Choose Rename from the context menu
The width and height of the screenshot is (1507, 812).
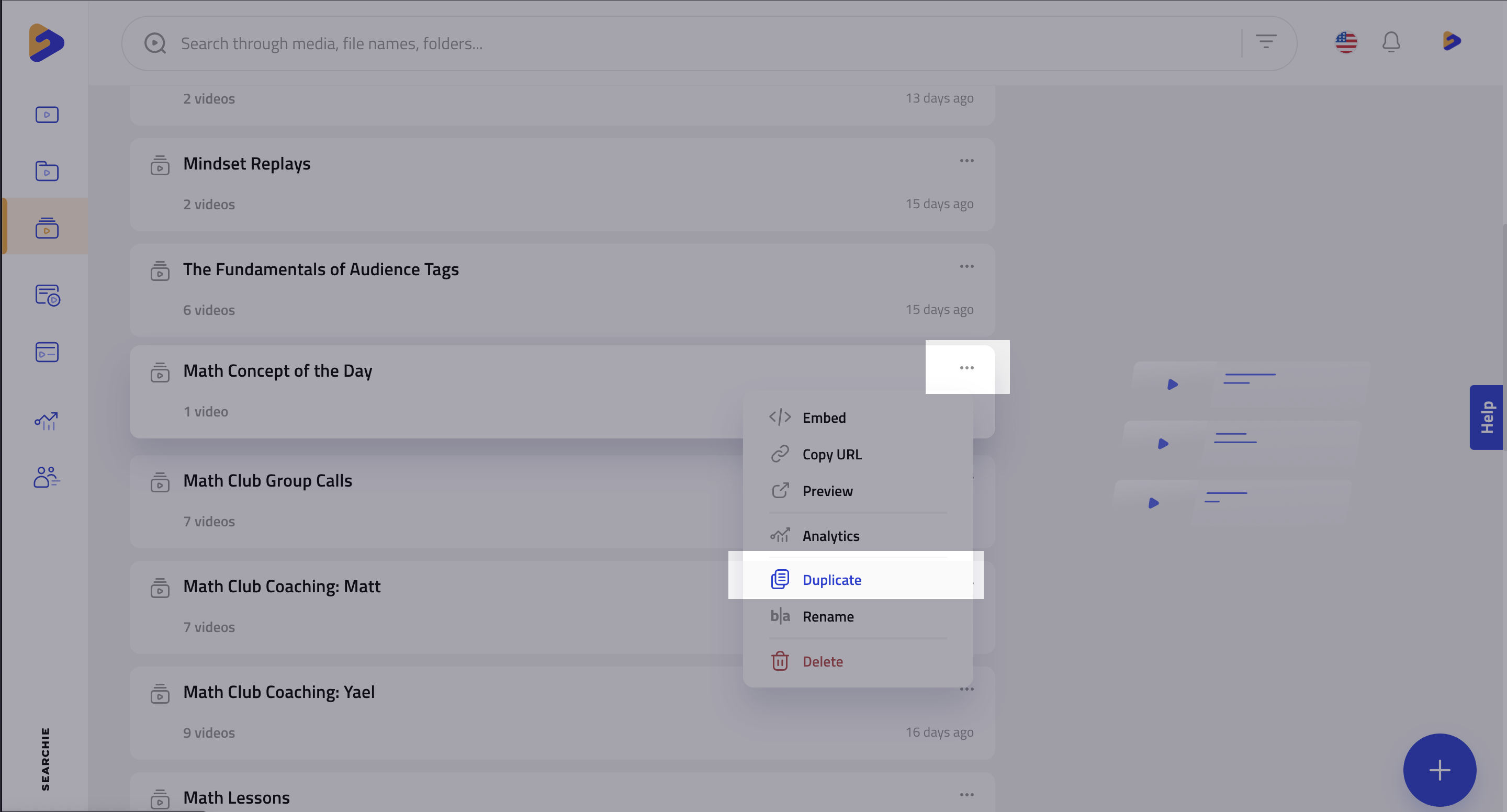click(828, 616)
